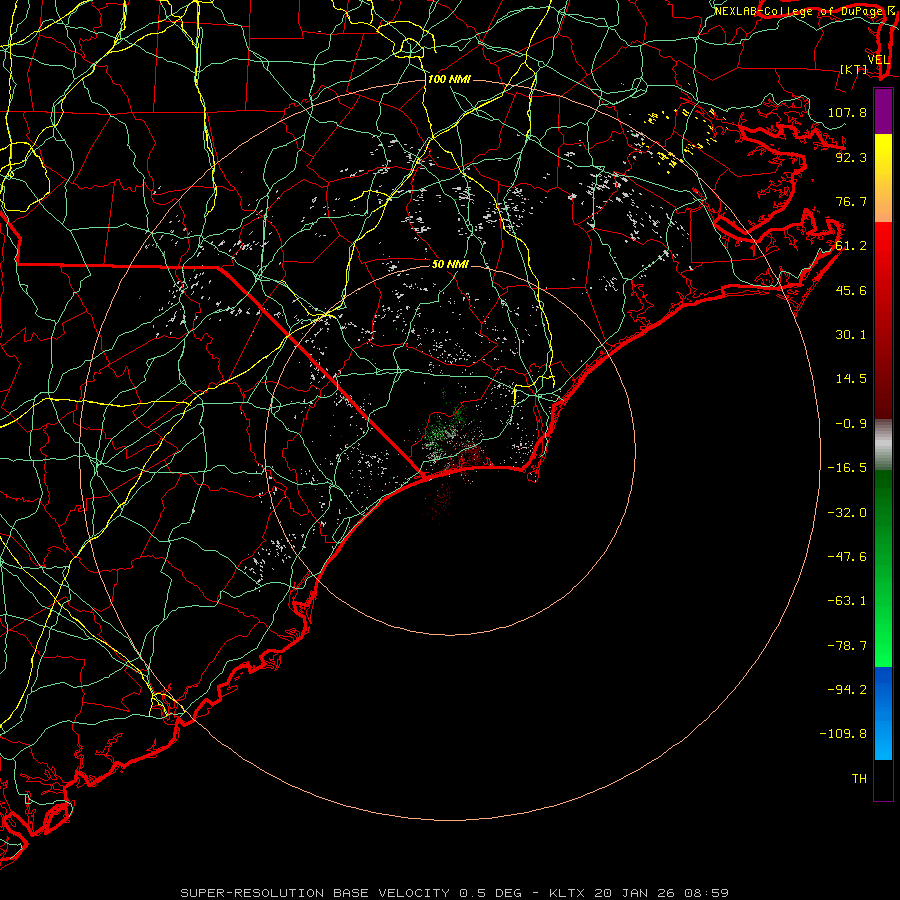Pick the blue segment of the color bar
900x900 pixels.
(x=883, y=713)
